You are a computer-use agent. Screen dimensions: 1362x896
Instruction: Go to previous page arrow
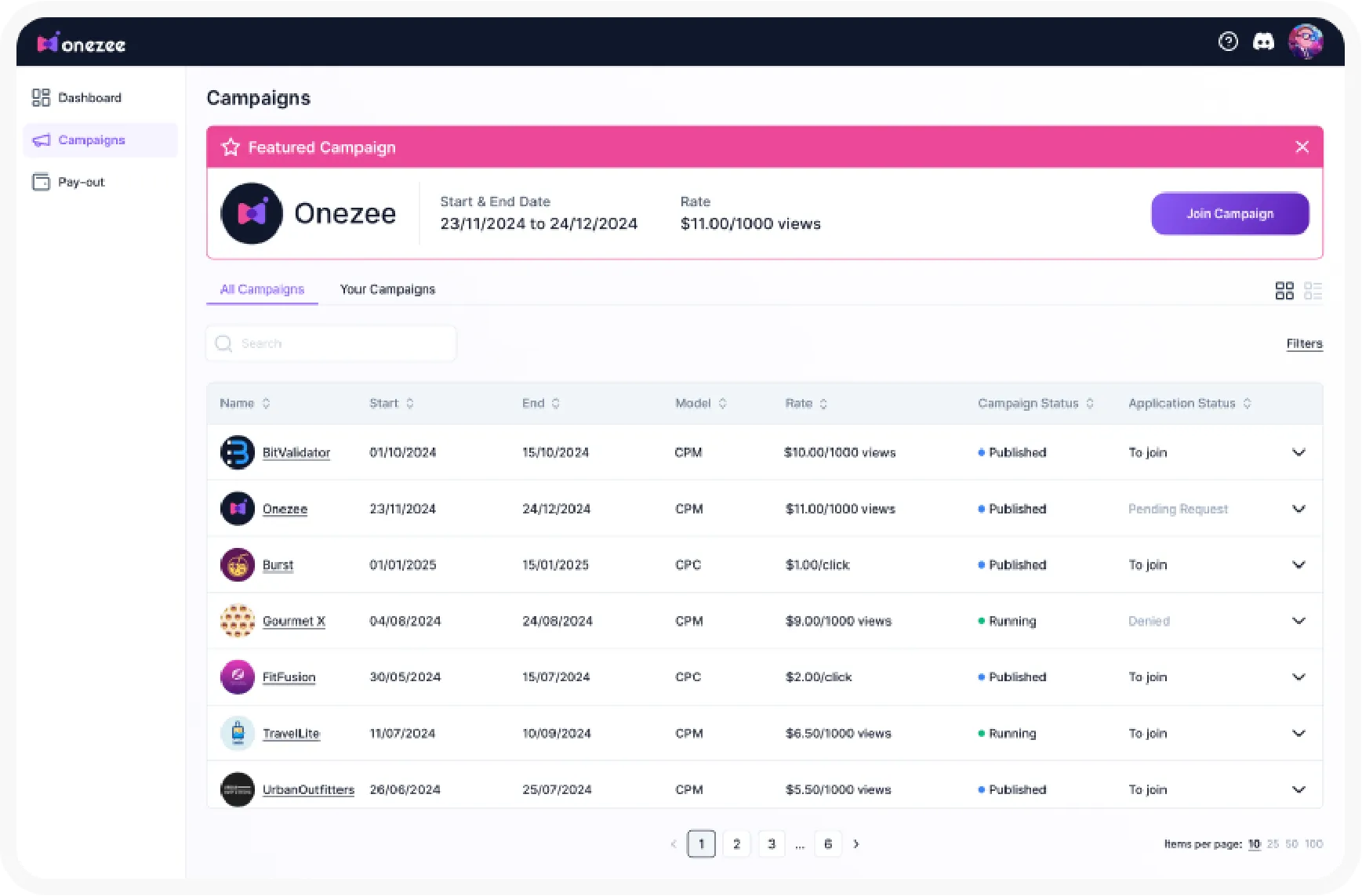click(673, 844)
